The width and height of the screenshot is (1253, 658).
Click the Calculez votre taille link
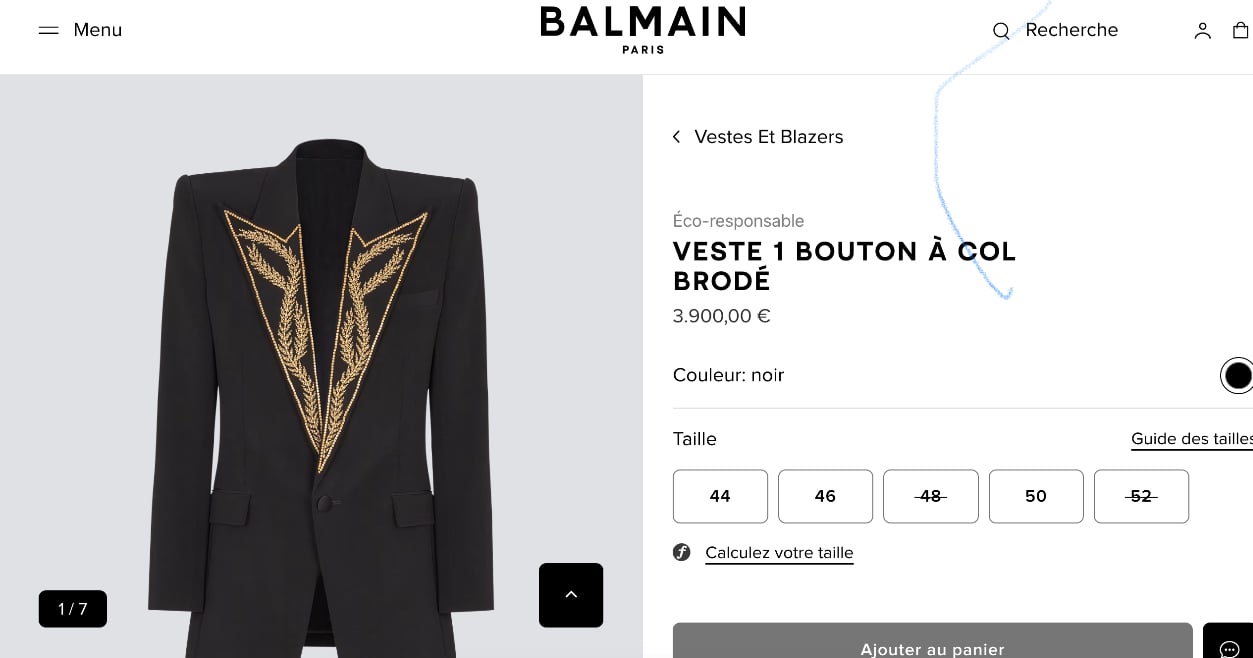click(779, 553)
